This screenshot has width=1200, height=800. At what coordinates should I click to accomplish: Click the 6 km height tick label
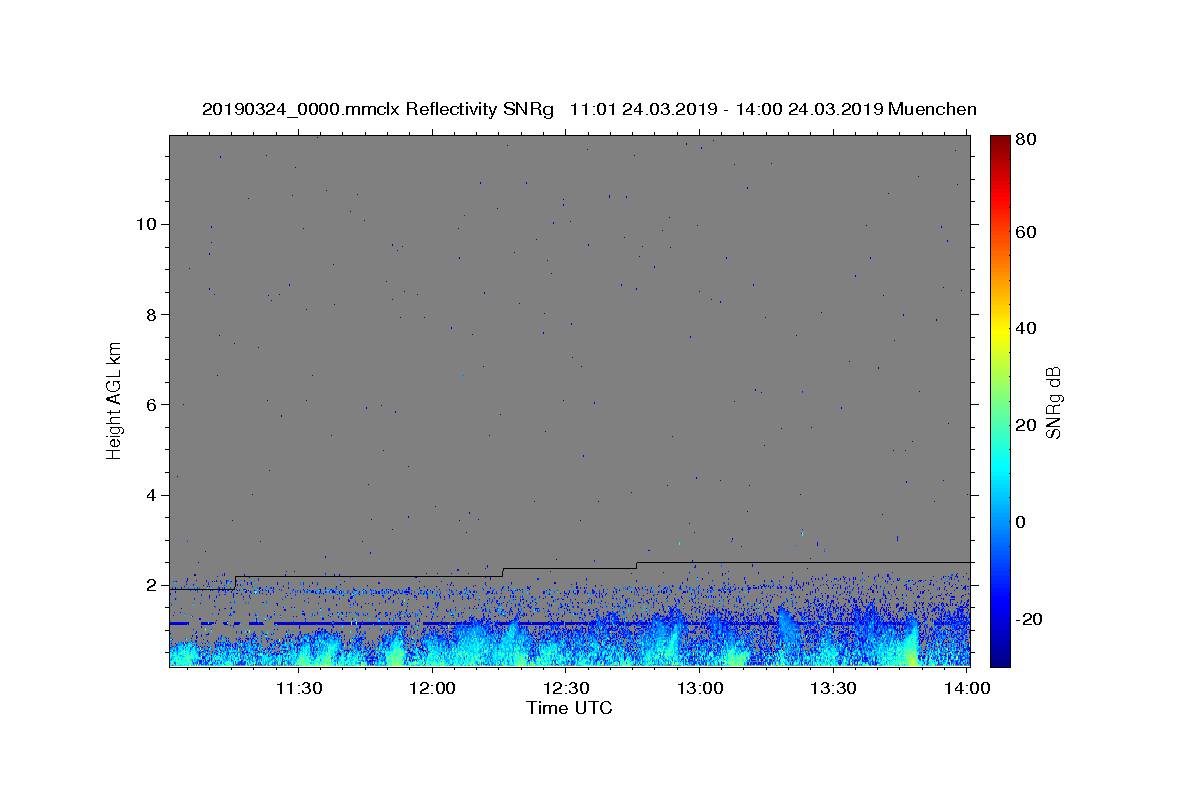point(153,404)
